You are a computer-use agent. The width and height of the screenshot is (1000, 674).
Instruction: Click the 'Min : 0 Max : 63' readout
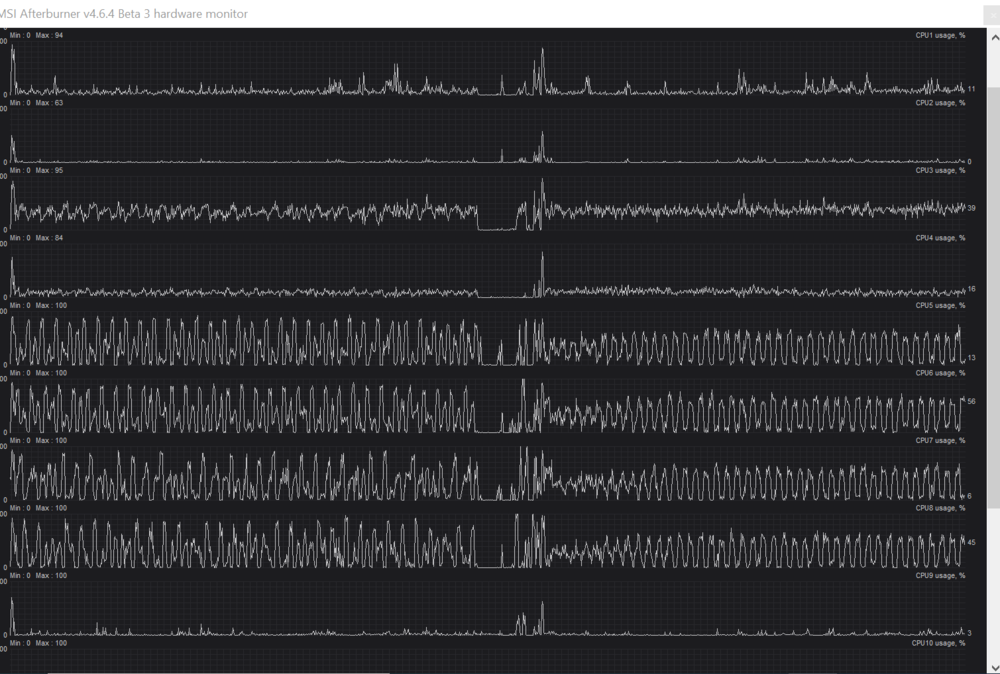[36, 103]
